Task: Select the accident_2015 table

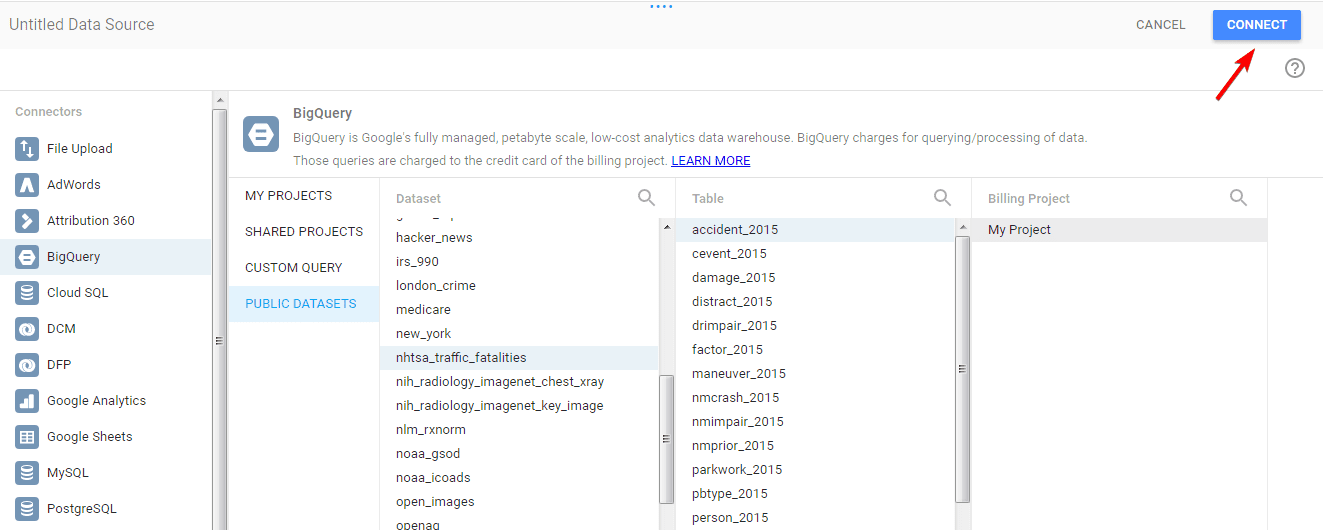Action: click(815, 230)
